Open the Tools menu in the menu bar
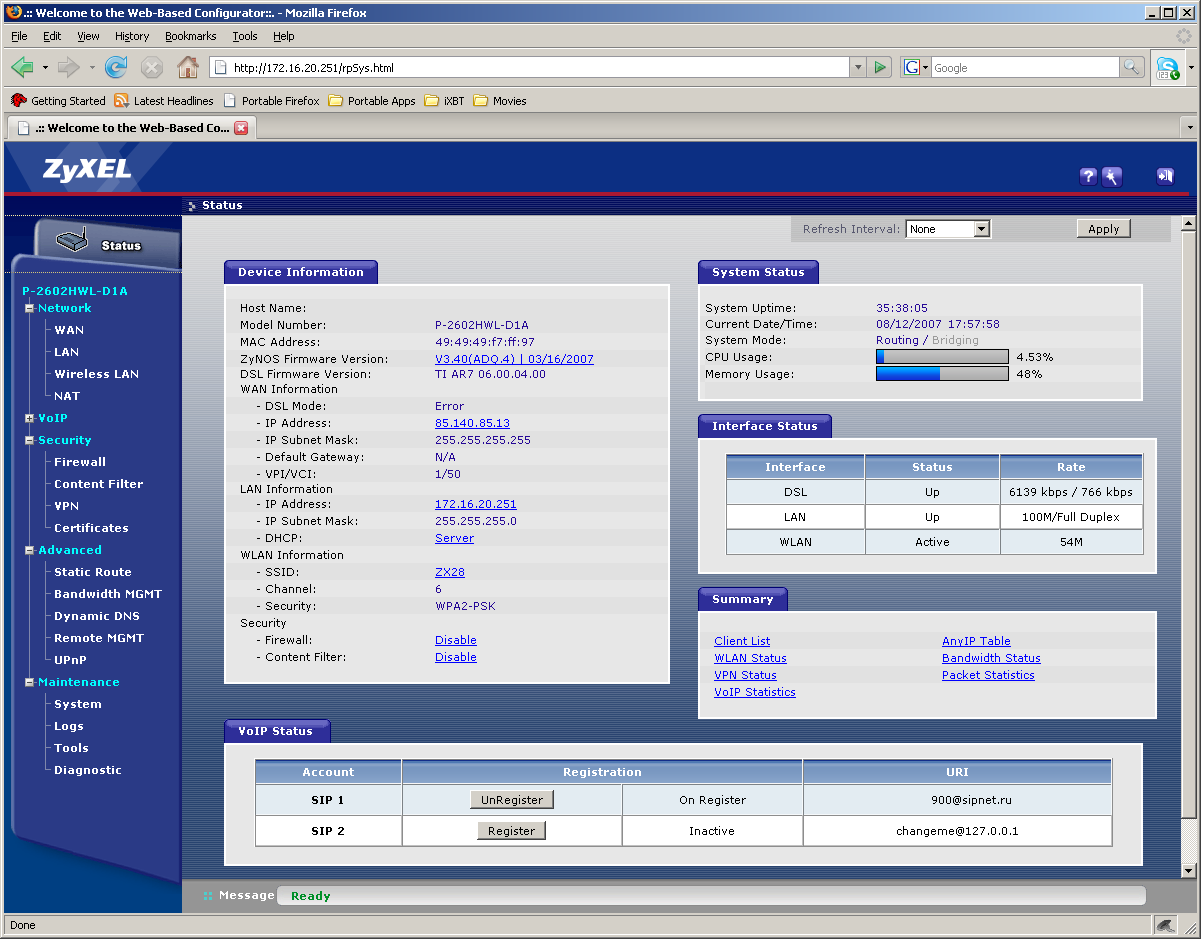This screenshot has width=1201, height=939. pyautogui.click(x=245, y=36)
